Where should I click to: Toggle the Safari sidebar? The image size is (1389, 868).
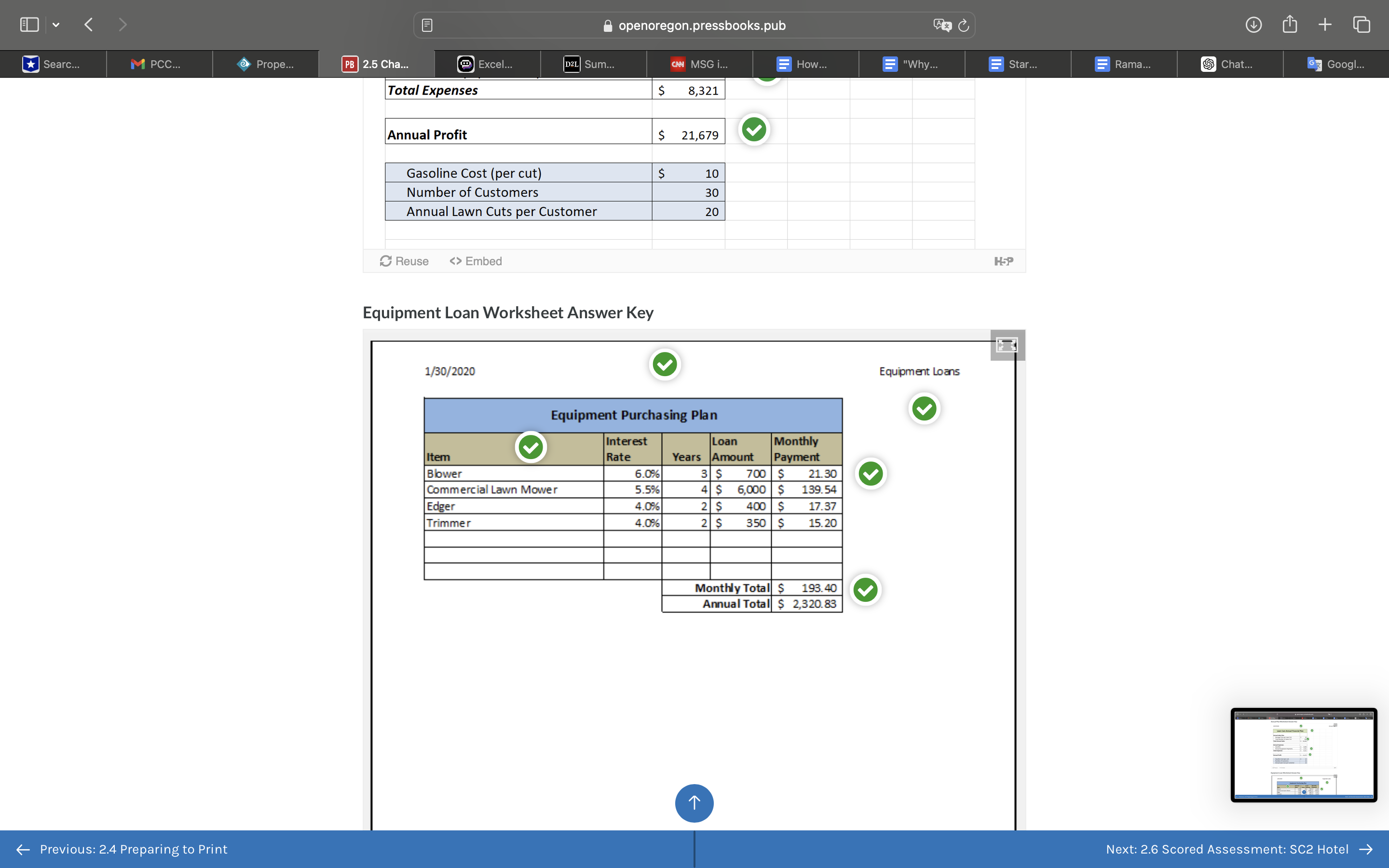click(x=29, y=24)
